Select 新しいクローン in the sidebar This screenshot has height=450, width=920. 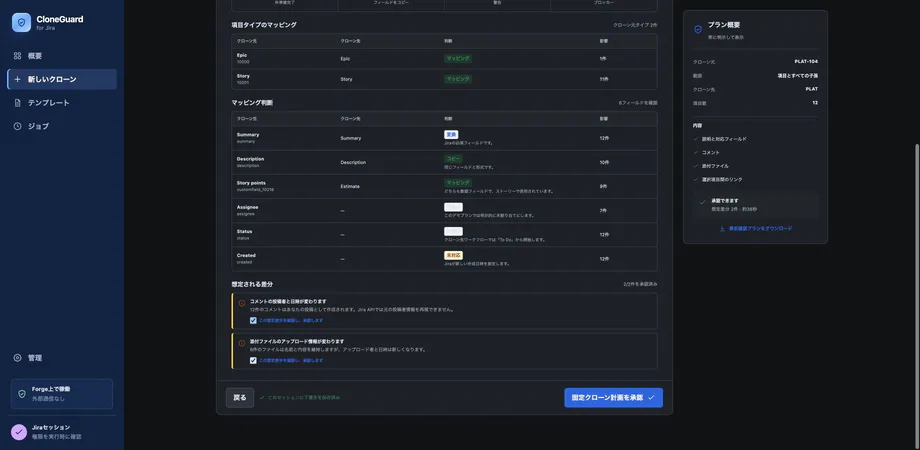[x=62, y=79]
